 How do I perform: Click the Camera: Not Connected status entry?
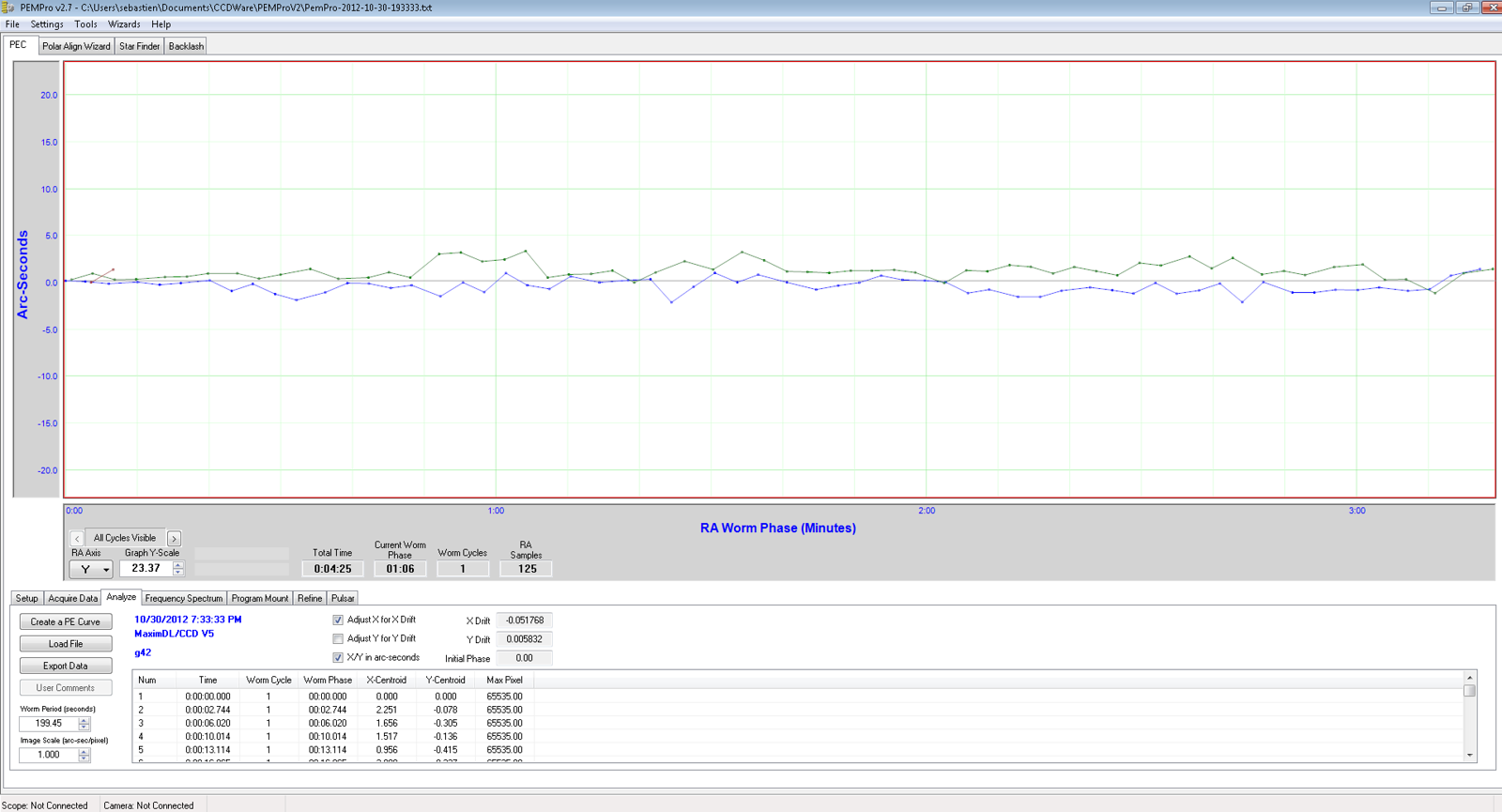point(148,805)
